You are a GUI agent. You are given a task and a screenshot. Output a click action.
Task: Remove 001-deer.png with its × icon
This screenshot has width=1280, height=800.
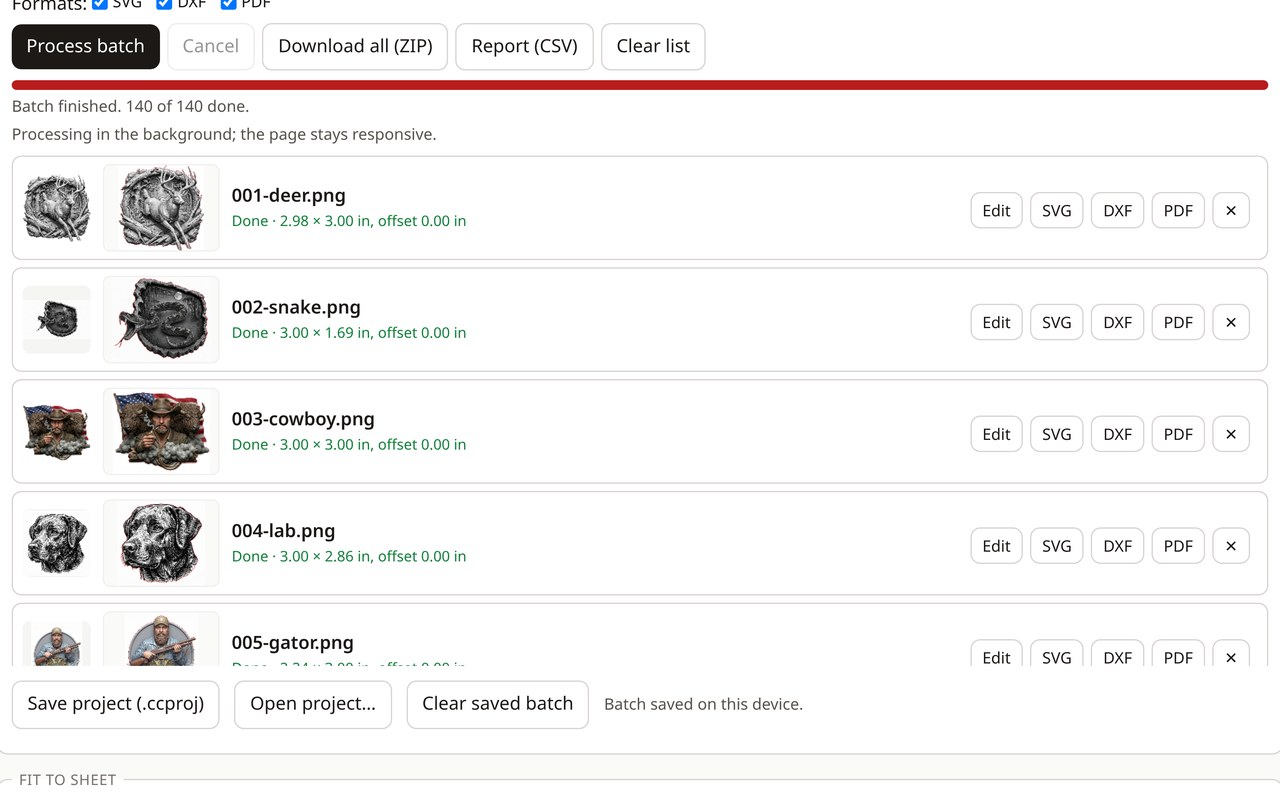[x=1231, y=210]
